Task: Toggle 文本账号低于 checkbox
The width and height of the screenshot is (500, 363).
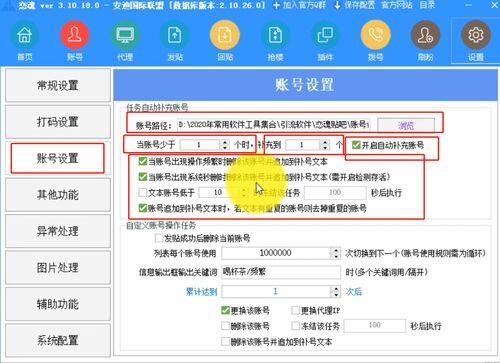Action: 143,192
